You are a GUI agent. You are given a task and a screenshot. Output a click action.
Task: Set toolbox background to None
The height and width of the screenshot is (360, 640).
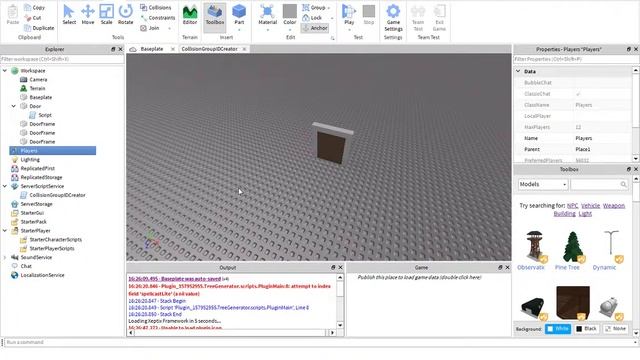point(616,329)
